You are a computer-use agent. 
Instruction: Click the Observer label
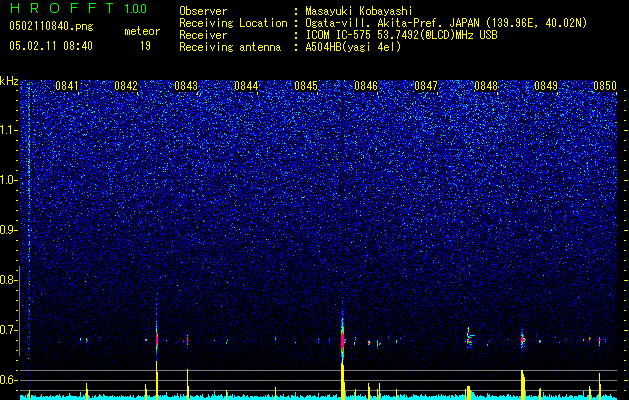[x=203, y=11]
